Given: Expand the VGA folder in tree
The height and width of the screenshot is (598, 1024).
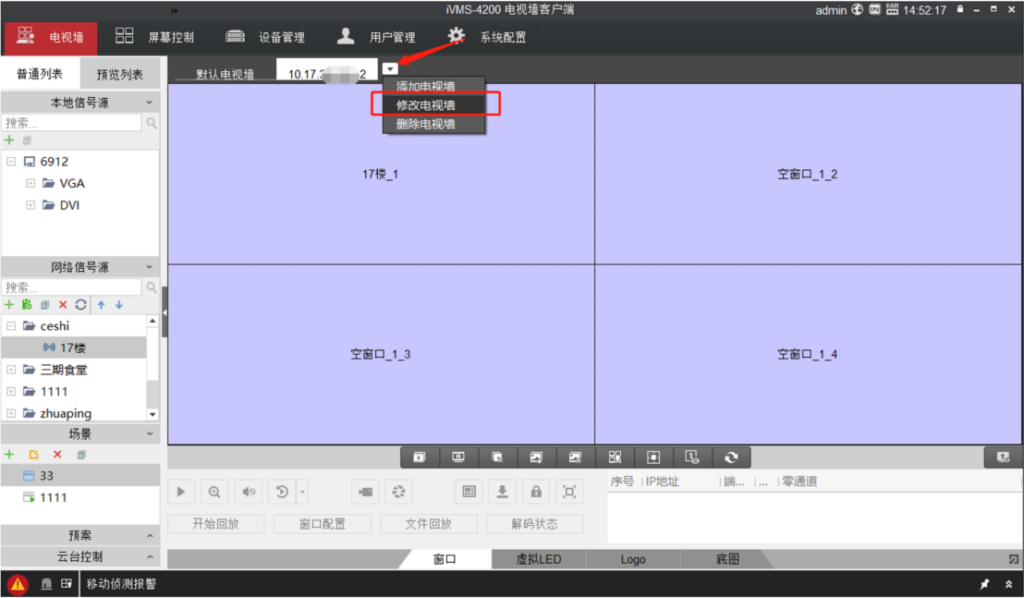Looking at the screenshot, I should click(x=31, y=183).
